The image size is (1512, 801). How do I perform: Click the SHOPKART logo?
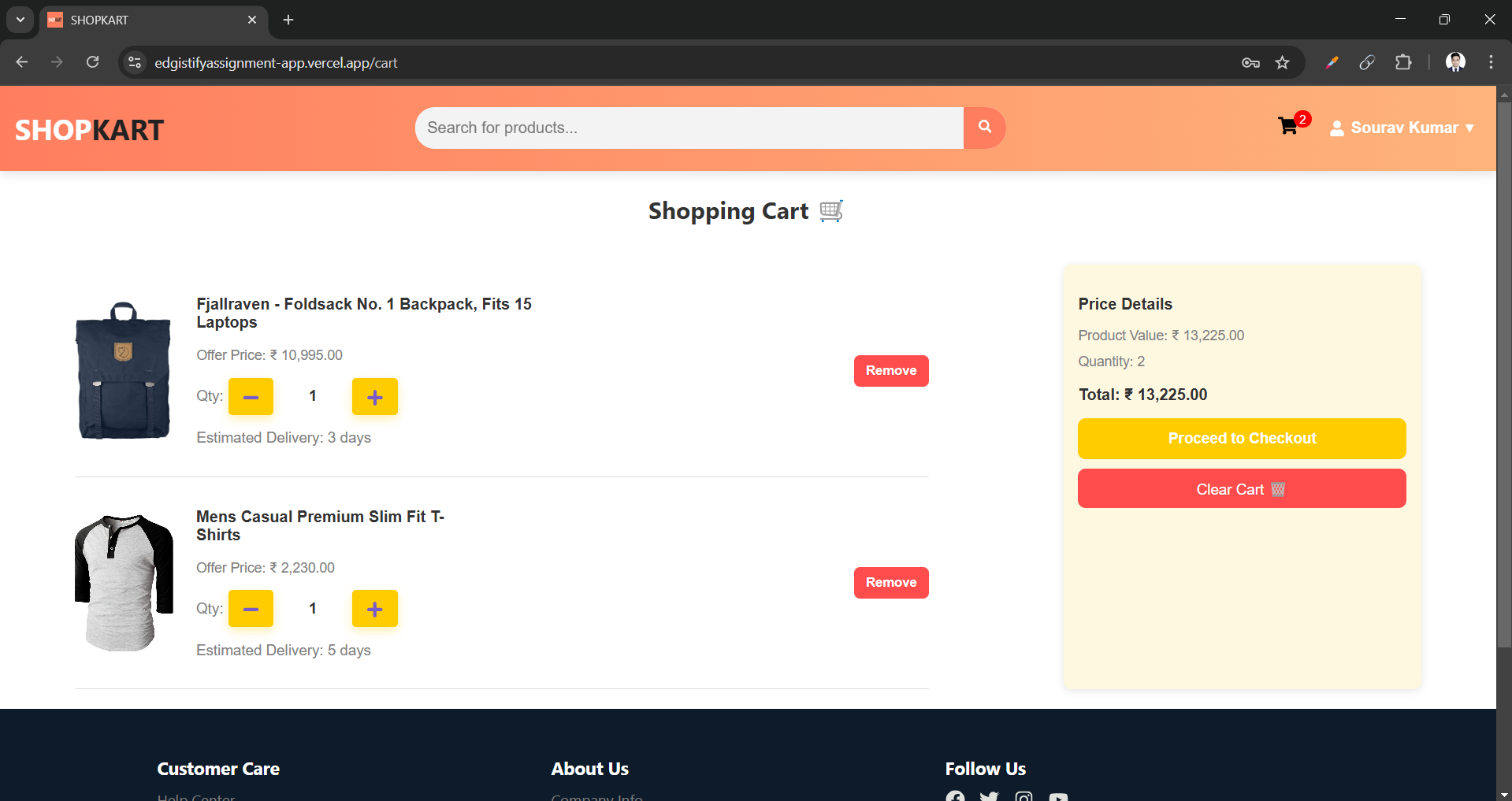pyautogui.click(x=89, y=130)
